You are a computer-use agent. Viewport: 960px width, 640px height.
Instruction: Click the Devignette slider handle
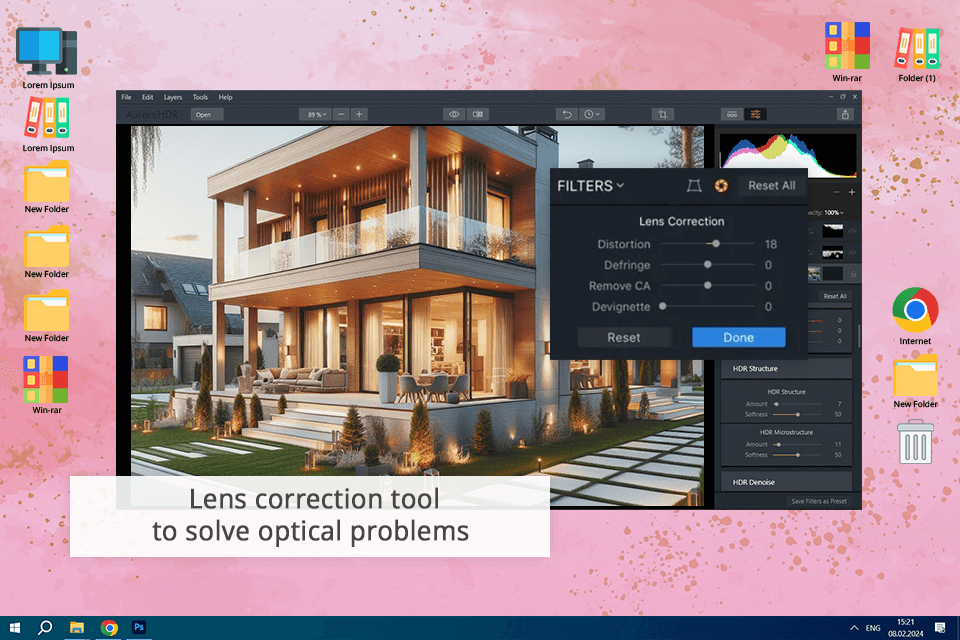pos(662,306)
